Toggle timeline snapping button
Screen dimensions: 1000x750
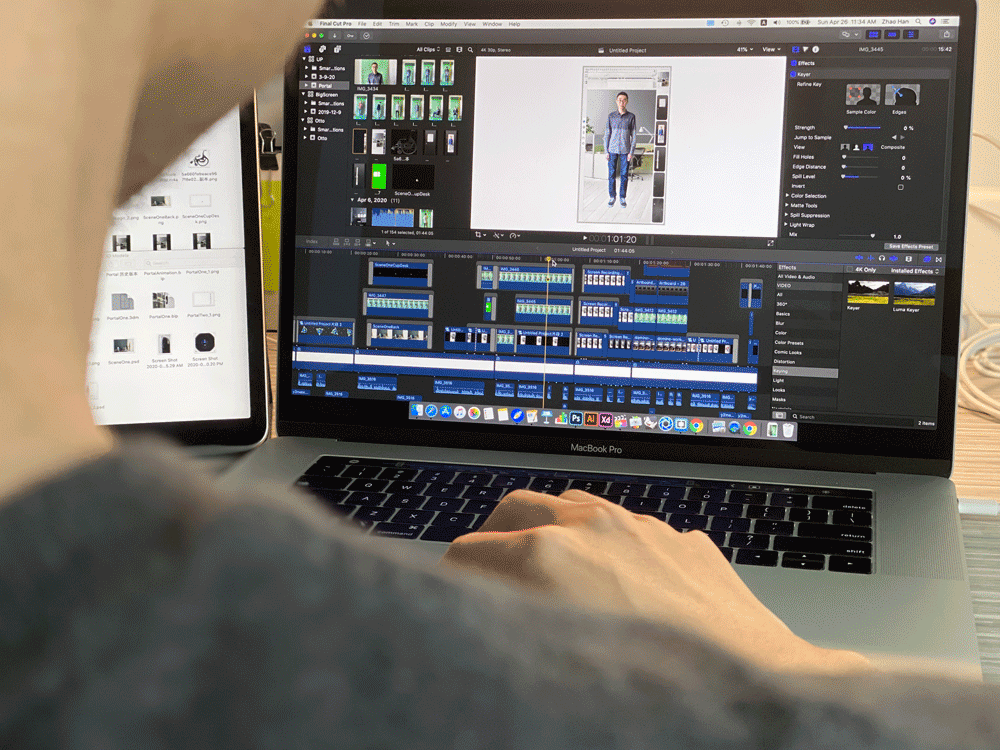[x=893, y=258]
